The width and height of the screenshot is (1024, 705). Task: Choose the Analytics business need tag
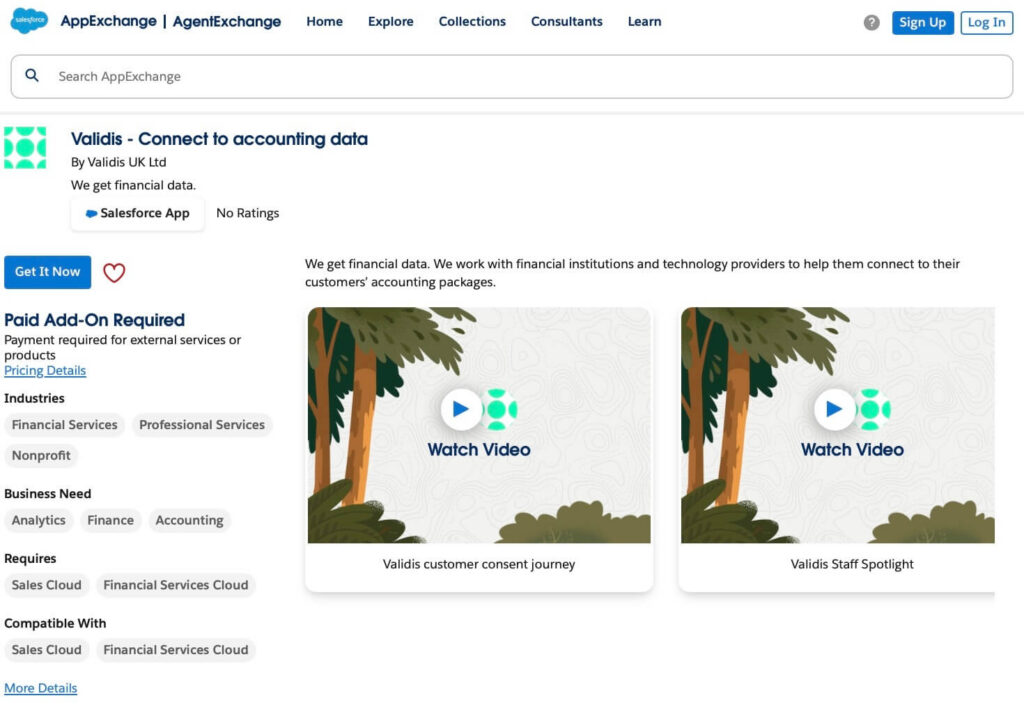click(x=39, y=520)
